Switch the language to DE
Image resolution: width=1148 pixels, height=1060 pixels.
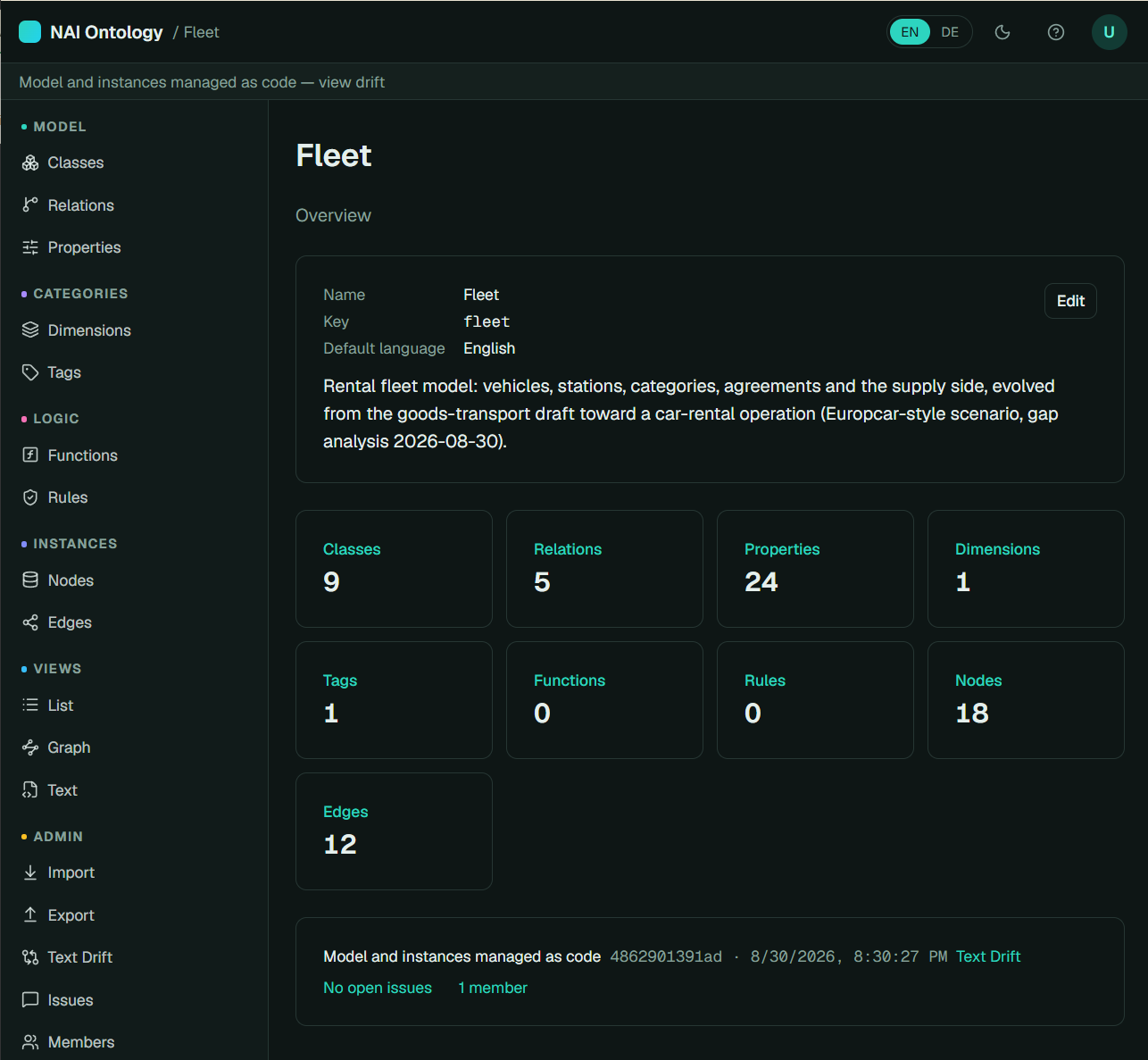pyautogui.click(x=950, y=32)
